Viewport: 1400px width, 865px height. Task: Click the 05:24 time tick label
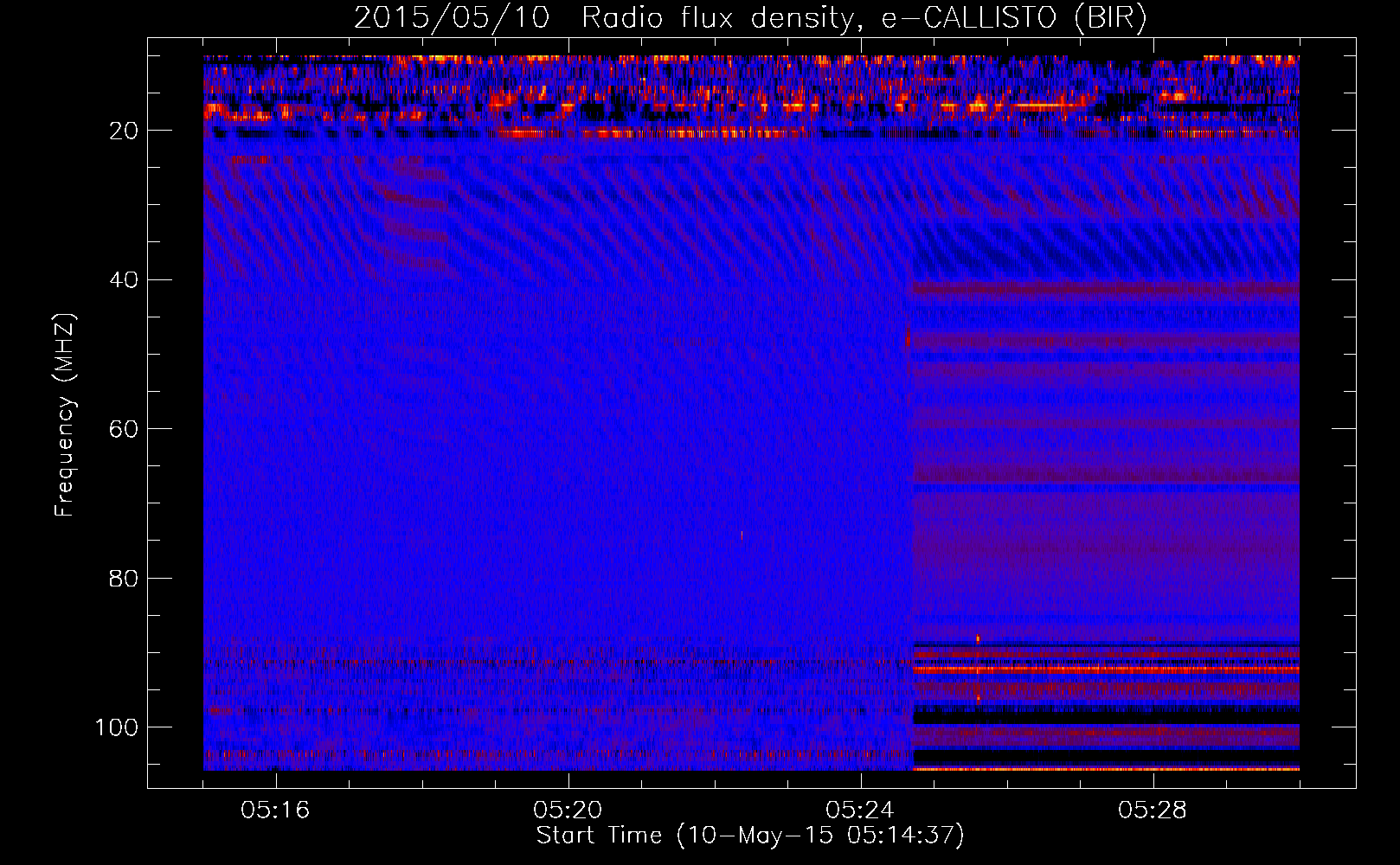(x=860, y=811)
